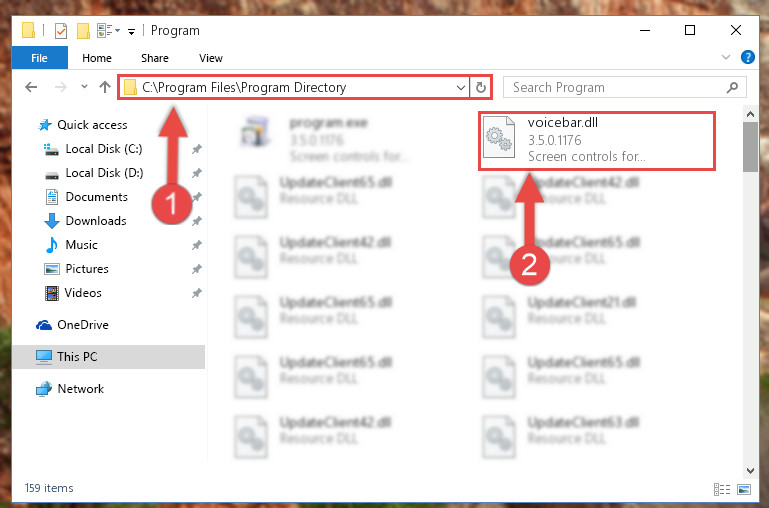Expand the ribbon chevron
Image resolution: width=769 pixels, height=508 pixels.
726,57
